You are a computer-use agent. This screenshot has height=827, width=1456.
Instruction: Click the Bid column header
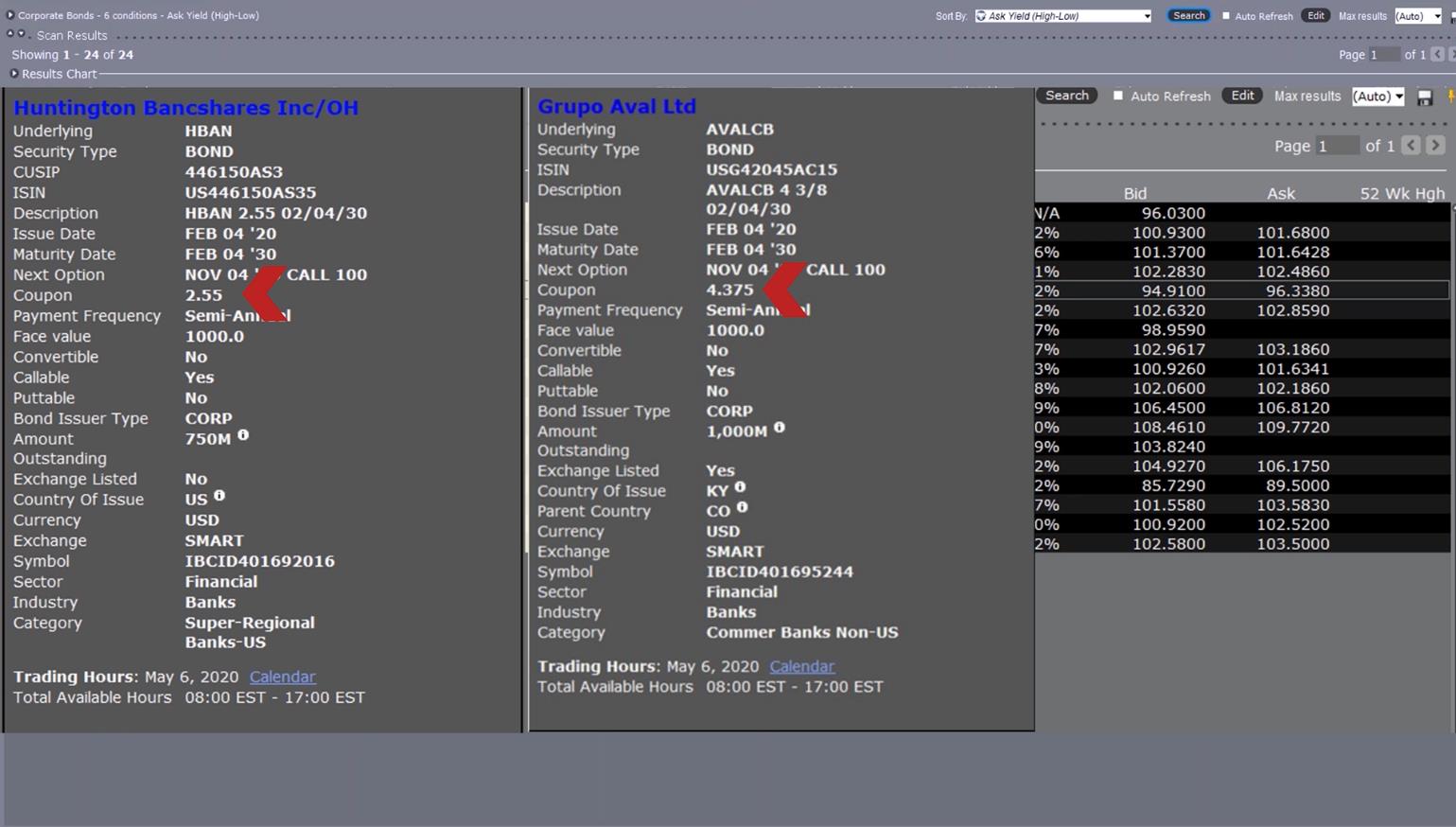coord(1135,193)
